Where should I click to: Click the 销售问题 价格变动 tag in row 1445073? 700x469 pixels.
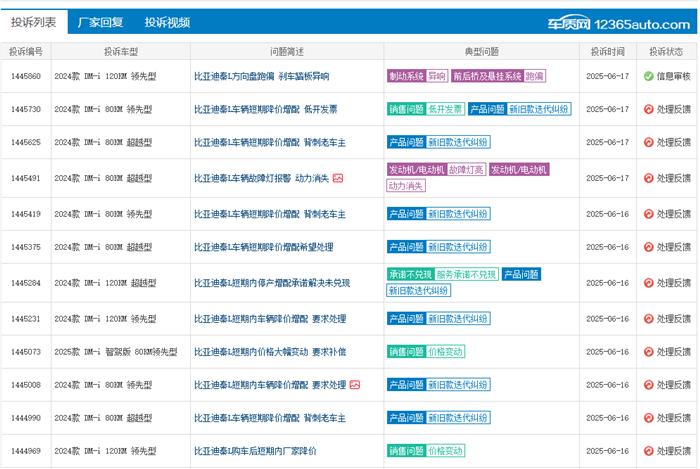[x=426, y=352]
